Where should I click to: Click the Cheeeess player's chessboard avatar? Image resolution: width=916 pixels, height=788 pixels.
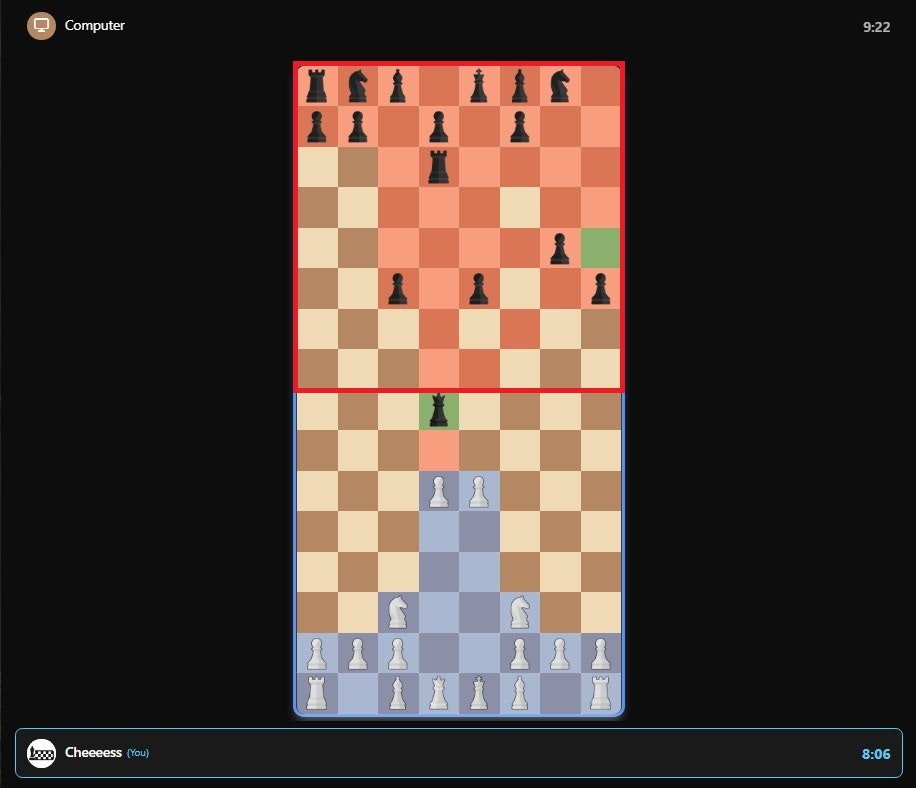(40, 753)
